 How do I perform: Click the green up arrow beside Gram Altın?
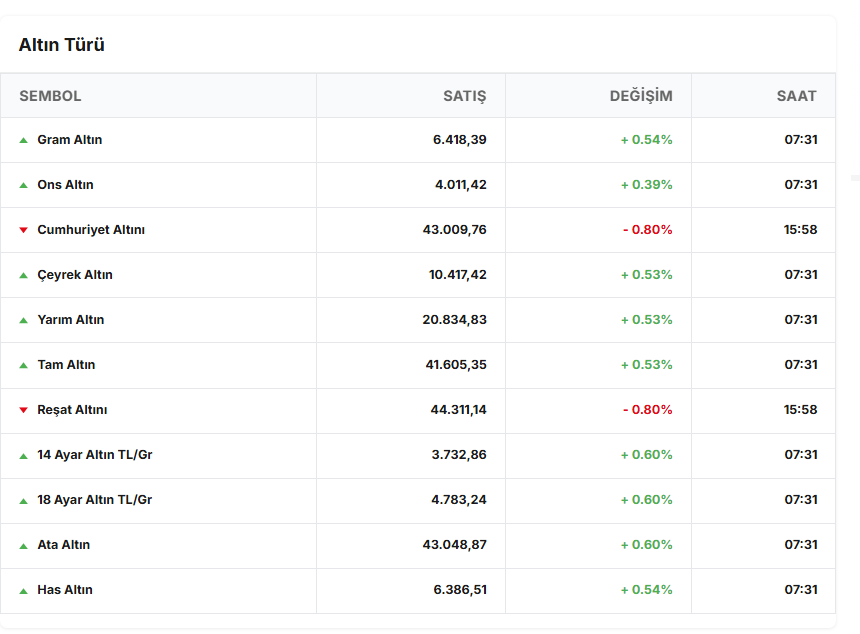point(24,140)
